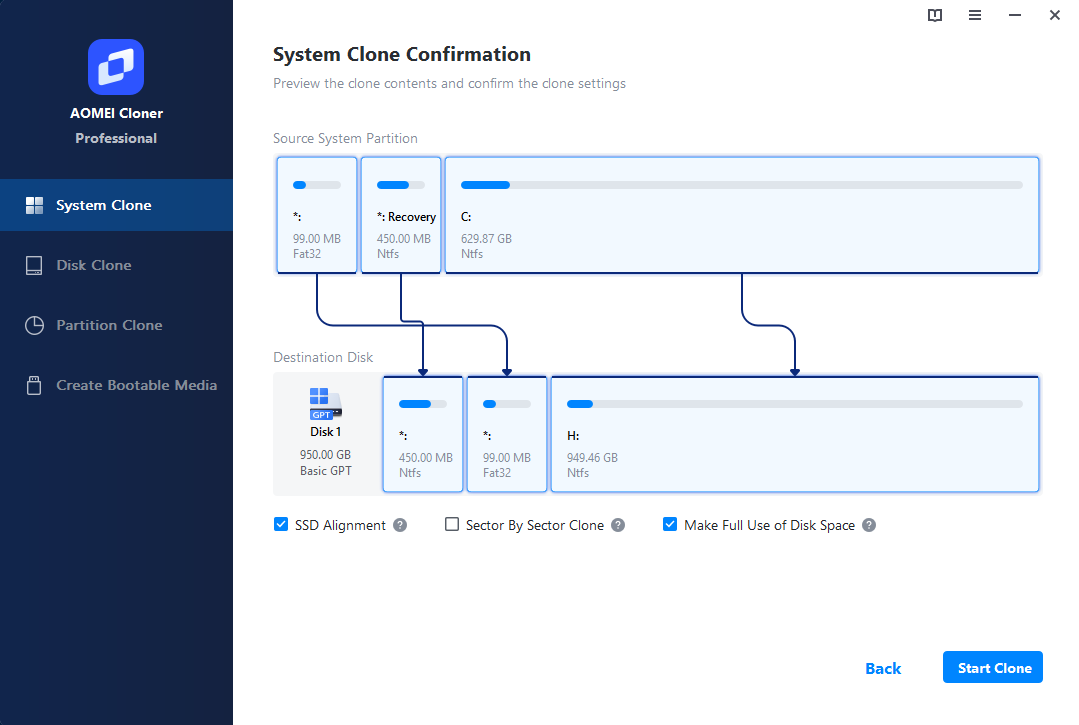The image size is (1079, 725).
Task: Click the 629.87 GB size text
Action: pyautogui.click(x=487, y=239)
